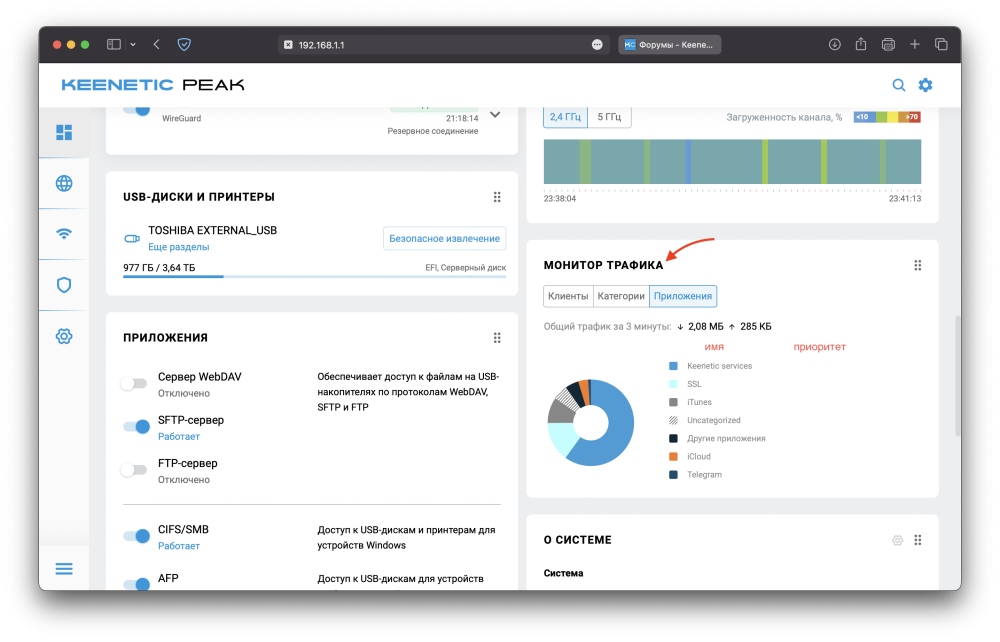Show Safari tab overview icon
1000x642 pixels.
941,44
